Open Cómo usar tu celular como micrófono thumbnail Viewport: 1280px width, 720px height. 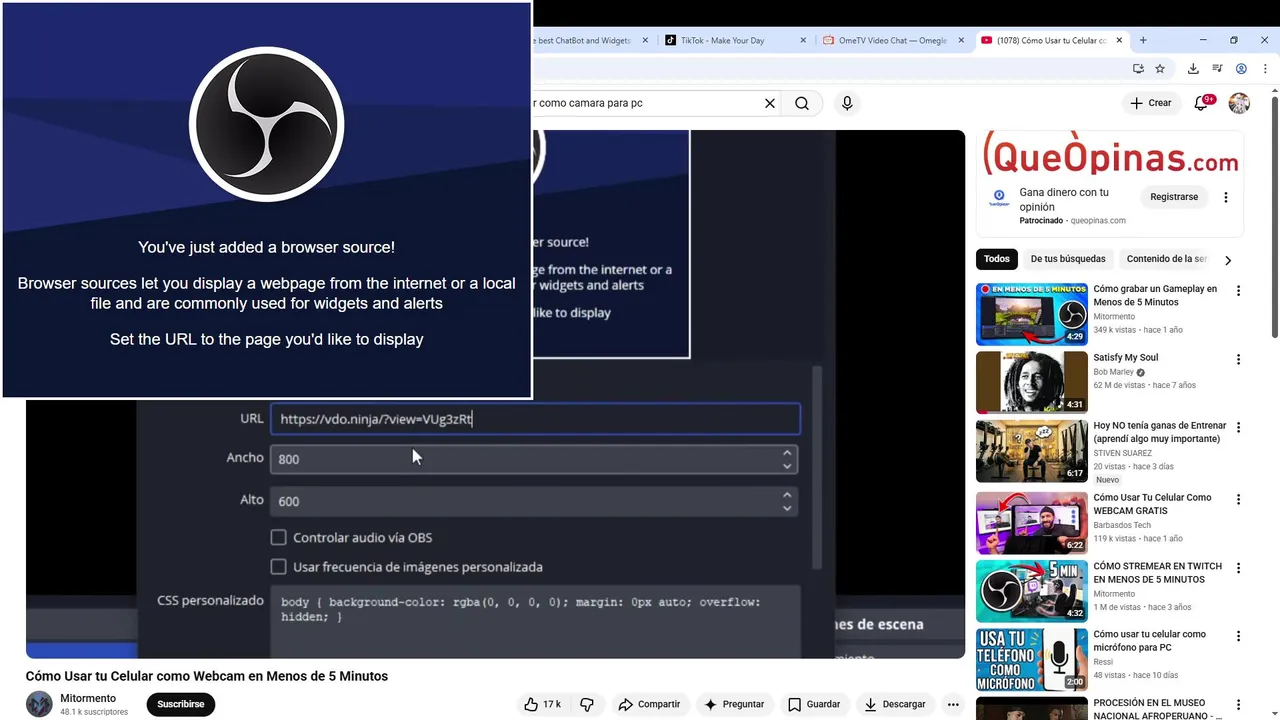[x=1032, y=659]
